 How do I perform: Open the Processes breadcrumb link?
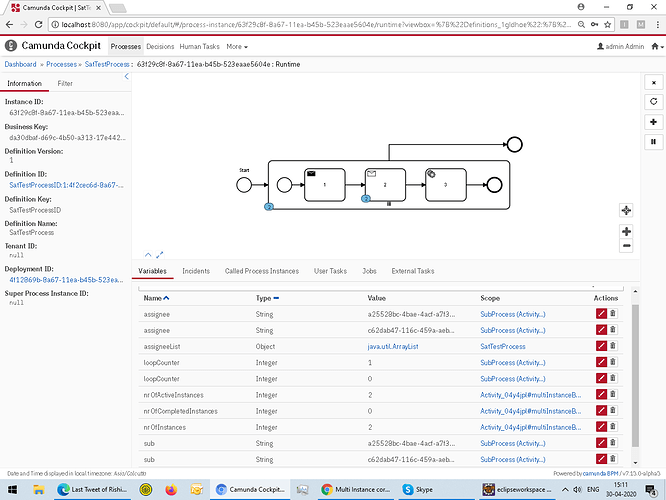(x=62, y=64)
